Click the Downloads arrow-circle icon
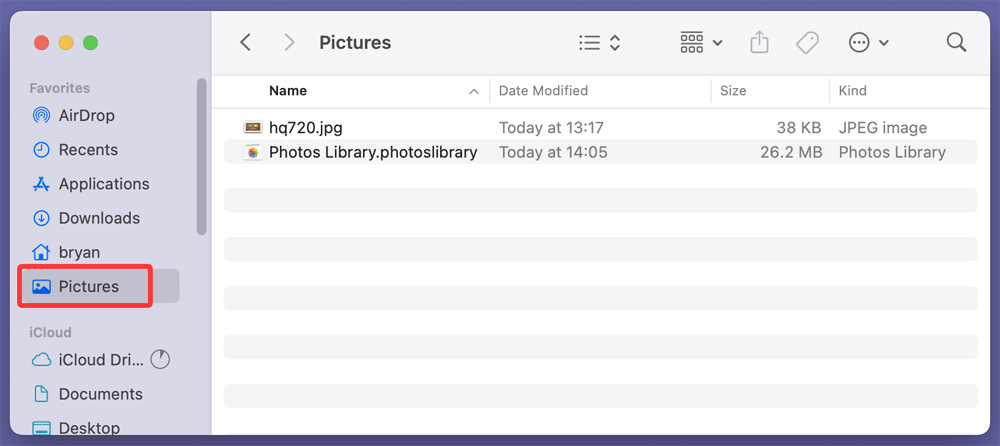This screenshot has height=446, width=1000. tap(41, 218)
